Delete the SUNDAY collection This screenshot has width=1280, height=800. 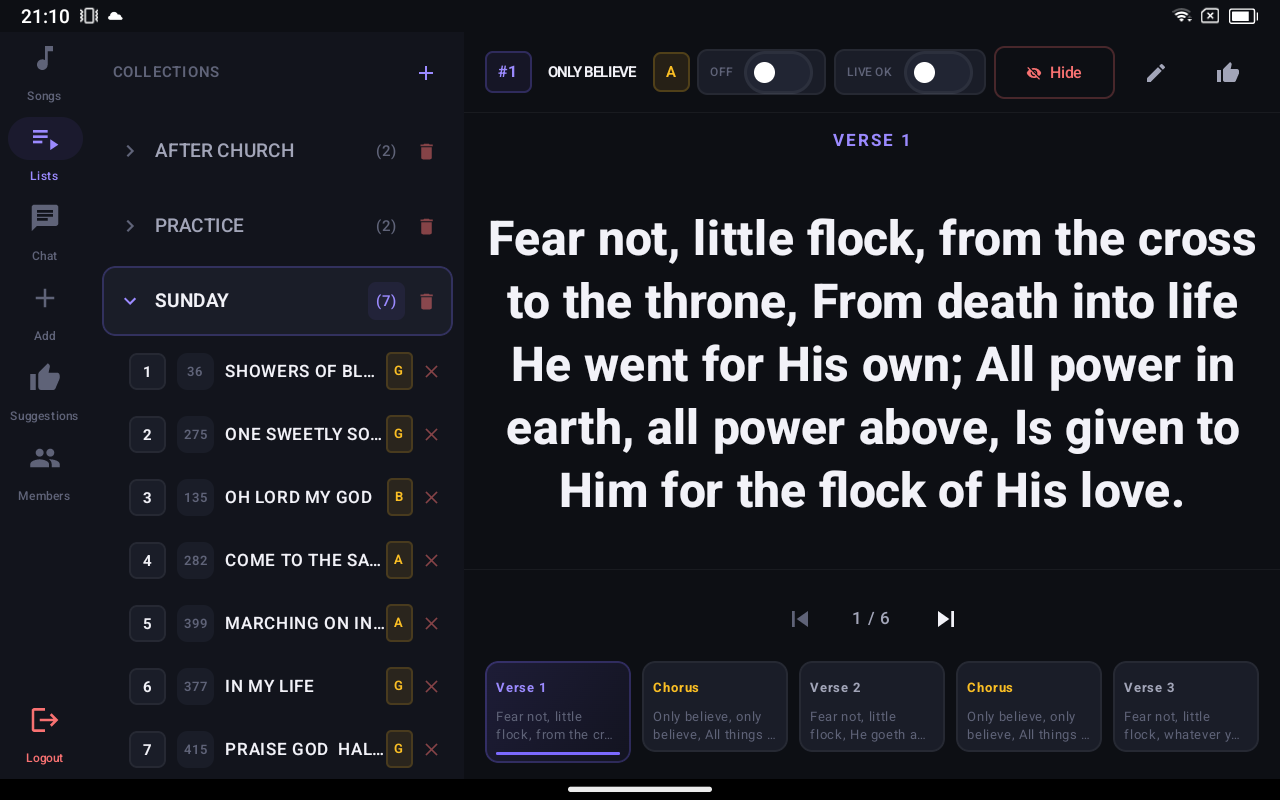coord(427,302)
